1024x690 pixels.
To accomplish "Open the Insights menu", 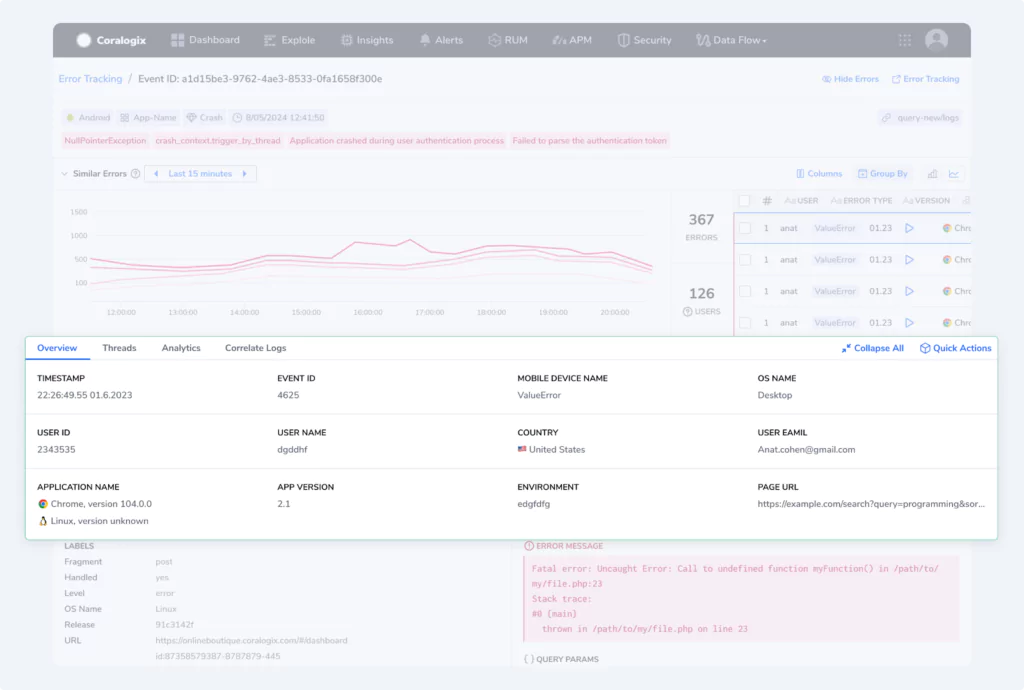I will coord(367,40).
